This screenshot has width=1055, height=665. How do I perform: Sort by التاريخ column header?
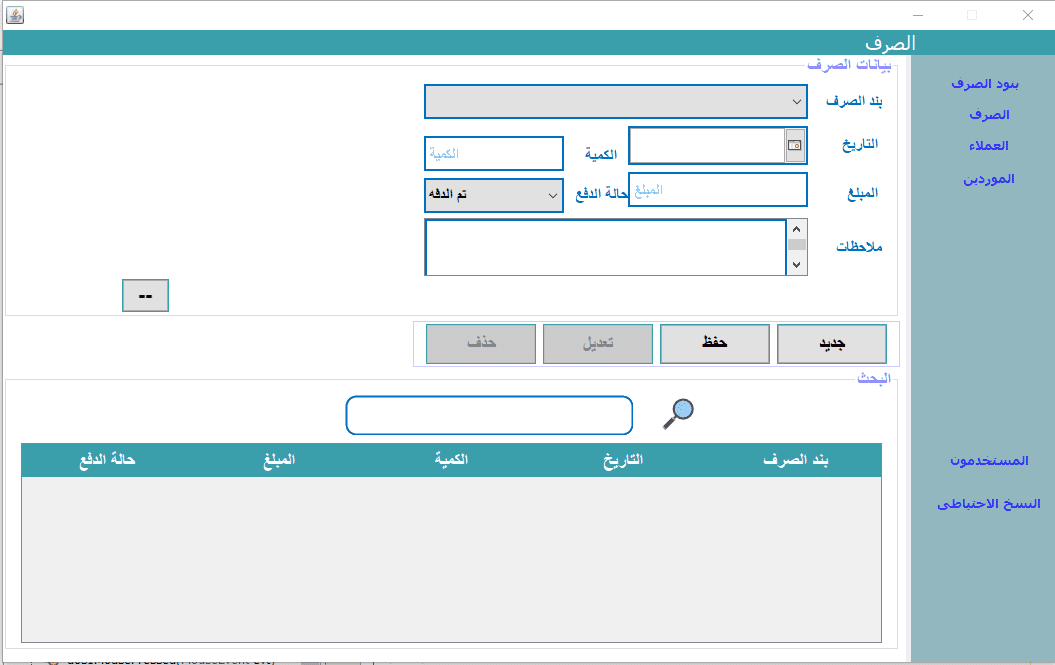[x=623, y=460]
